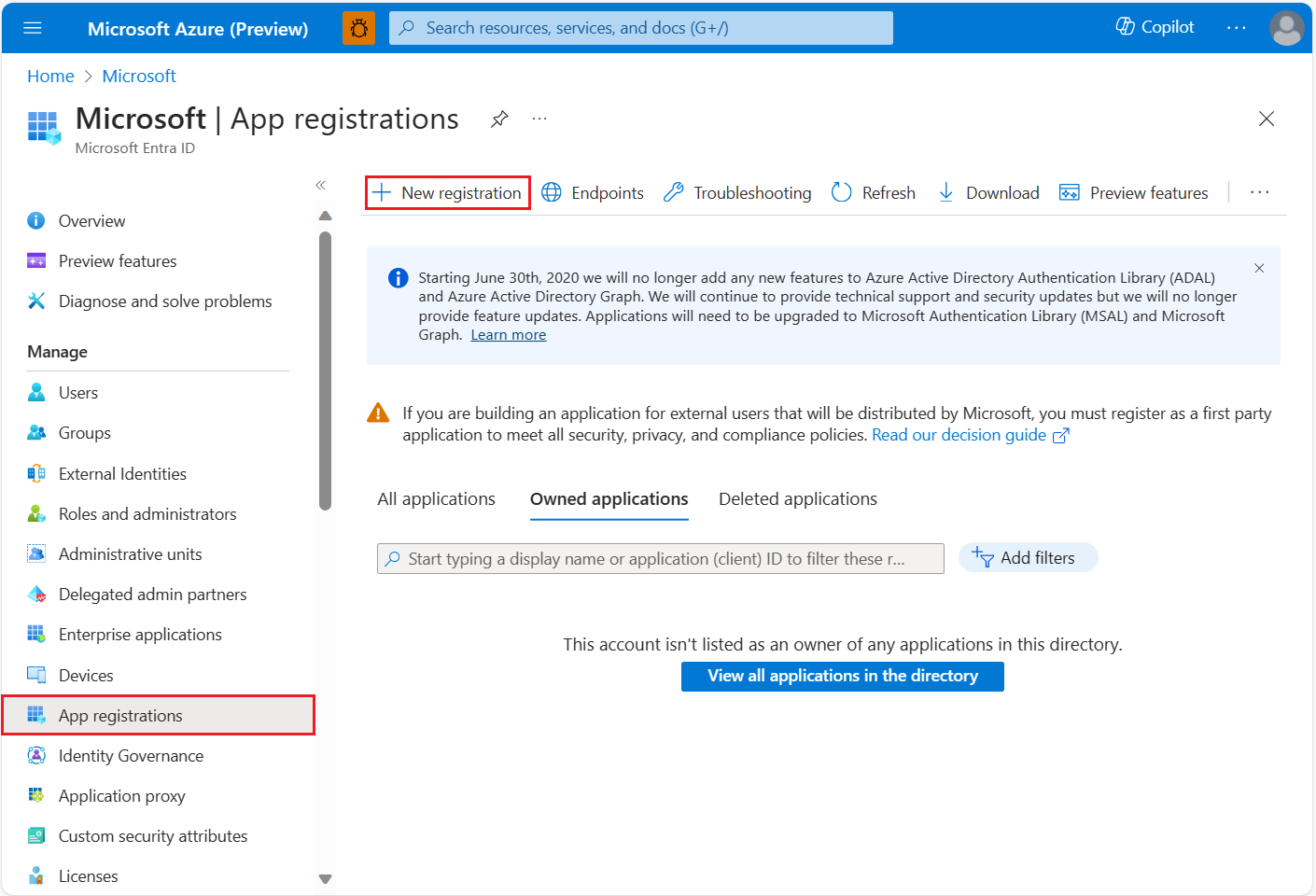1316x896 pixels.
Task: Focus the application name filter field
Action: tap(661, 559)
